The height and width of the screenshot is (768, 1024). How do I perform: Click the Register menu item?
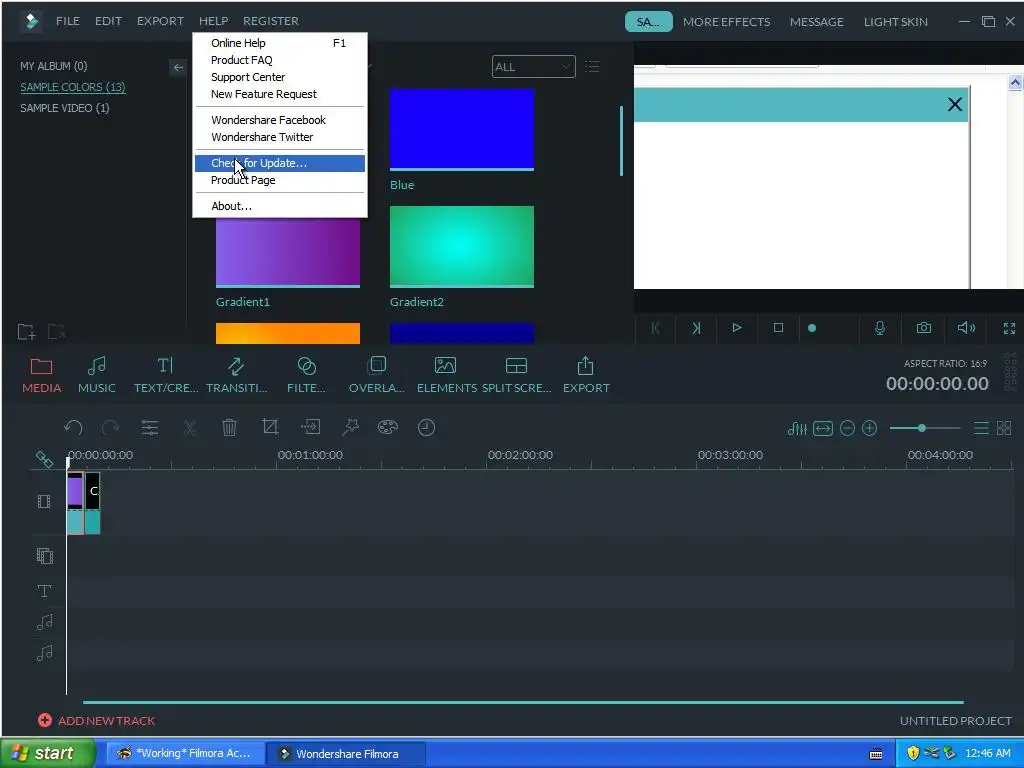(270, 21)
